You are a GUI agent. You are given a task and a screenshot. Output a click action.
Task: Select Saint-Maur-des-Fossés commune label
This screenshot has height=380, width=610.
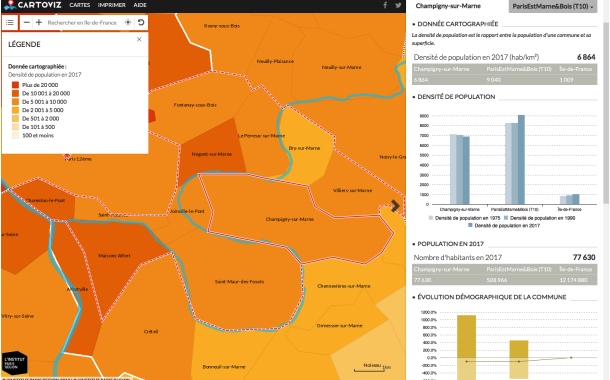tap(239, 282)
